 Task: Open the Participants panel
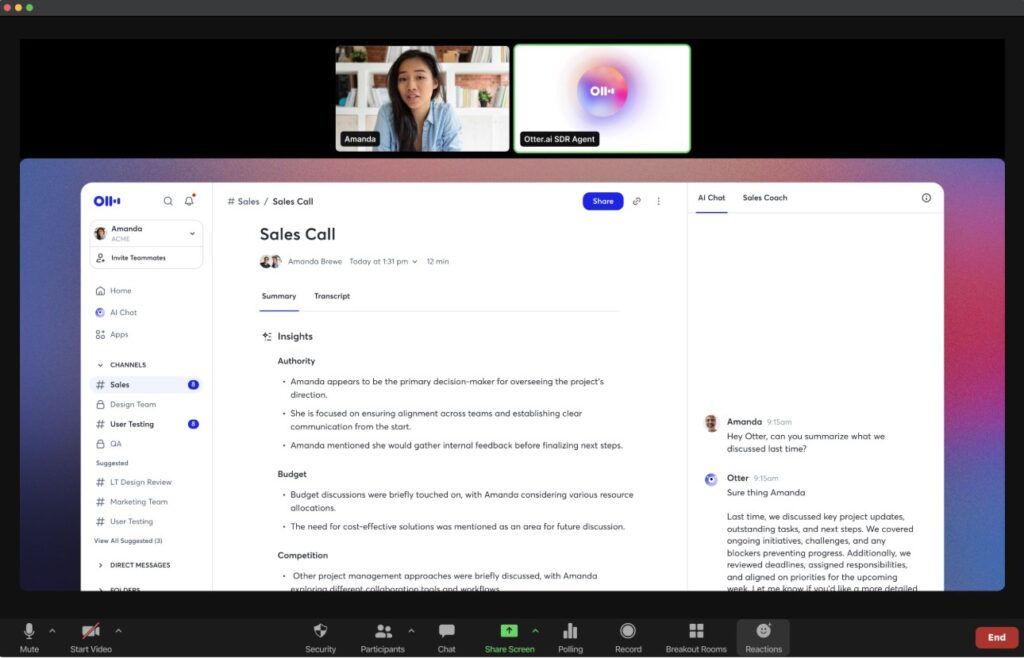(x=383, y=637)
